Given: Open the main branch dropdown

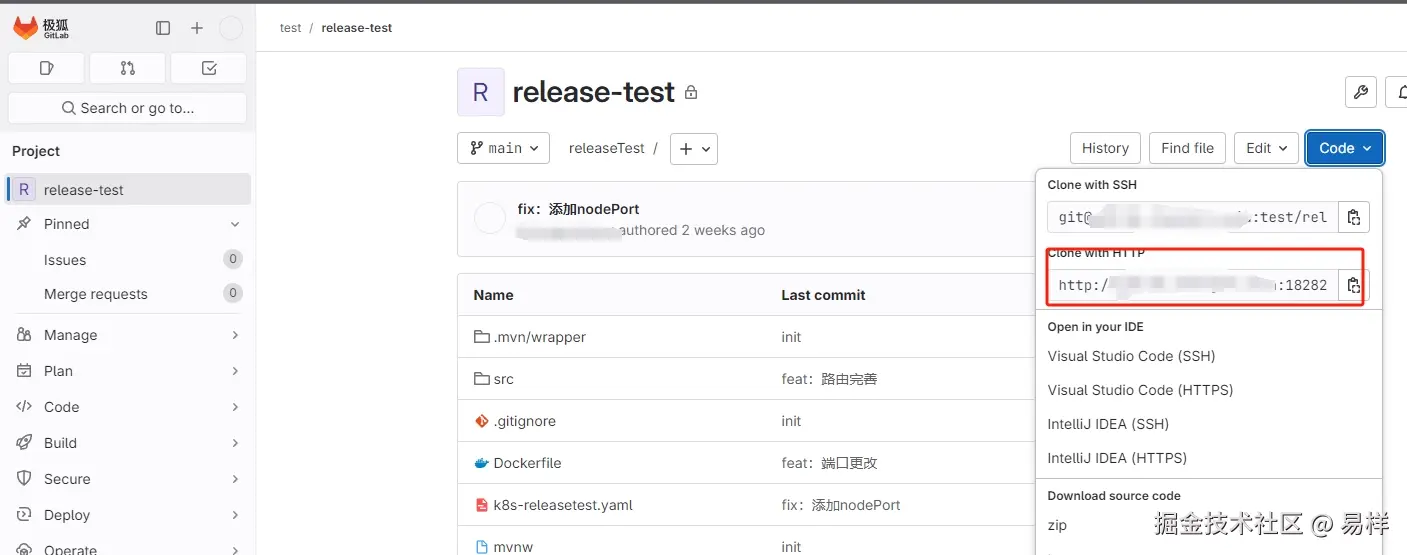Looking at the screenshot, I should pos(504,148).
